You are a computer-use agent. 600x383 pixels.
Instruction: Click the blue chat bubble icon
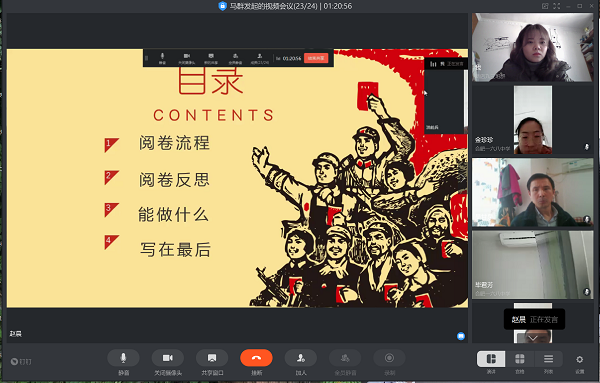[461, 336]
